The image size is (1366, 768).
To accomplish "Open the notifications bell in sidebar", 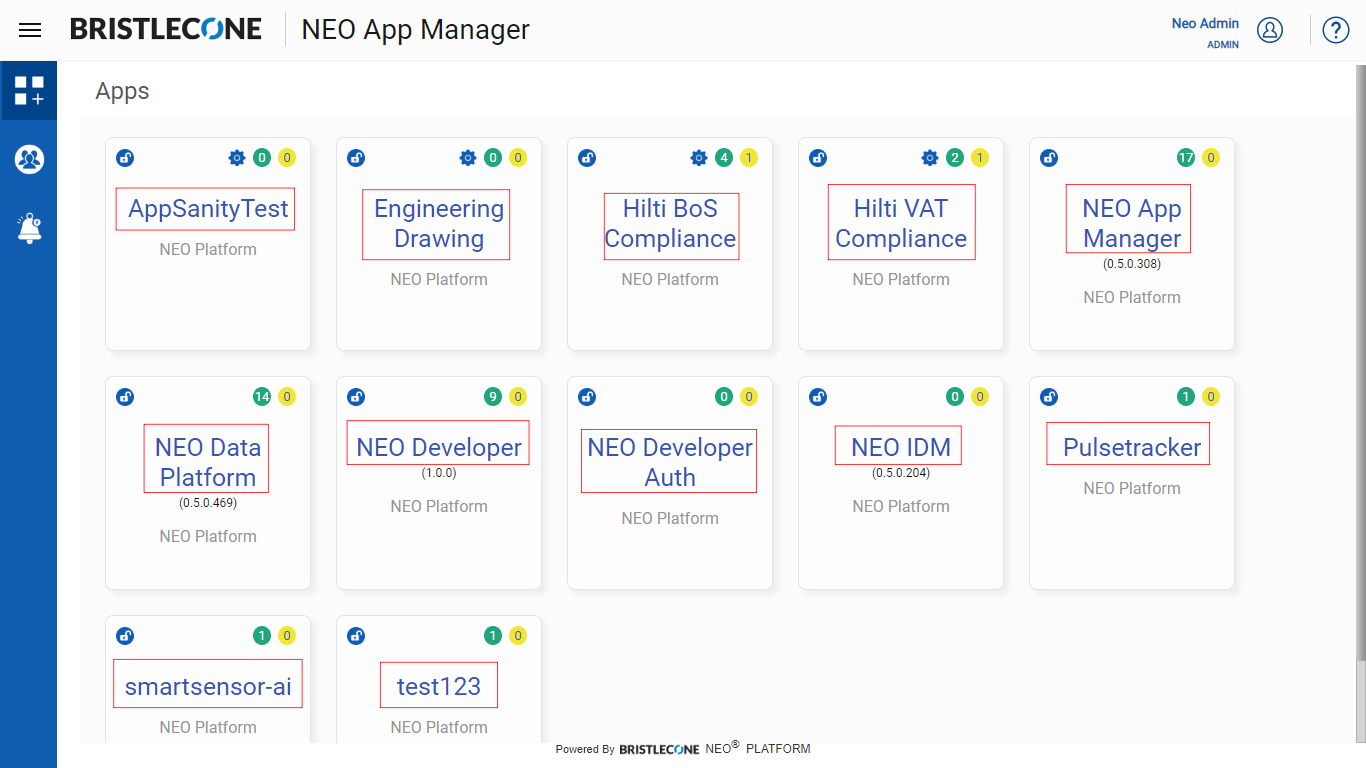I will [29, 228].
